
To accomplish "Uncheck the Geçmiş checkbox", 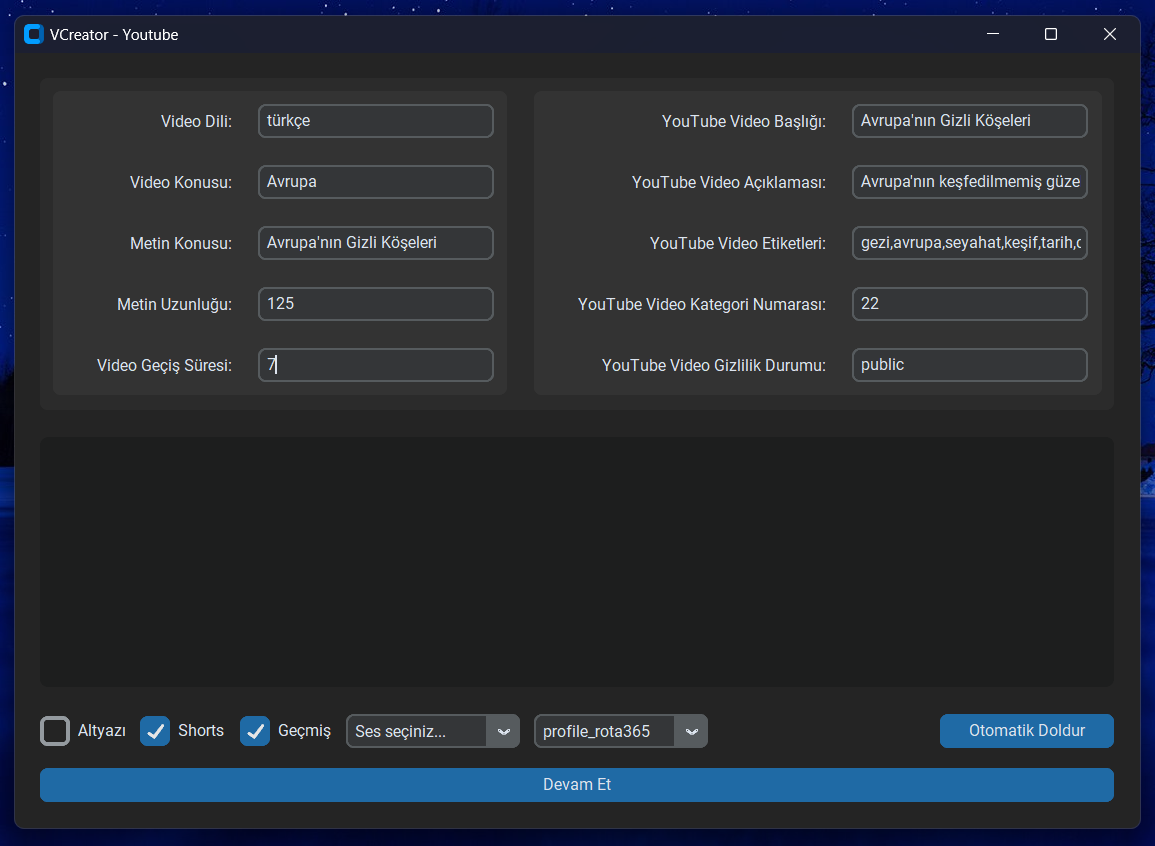I will [255, 731].
